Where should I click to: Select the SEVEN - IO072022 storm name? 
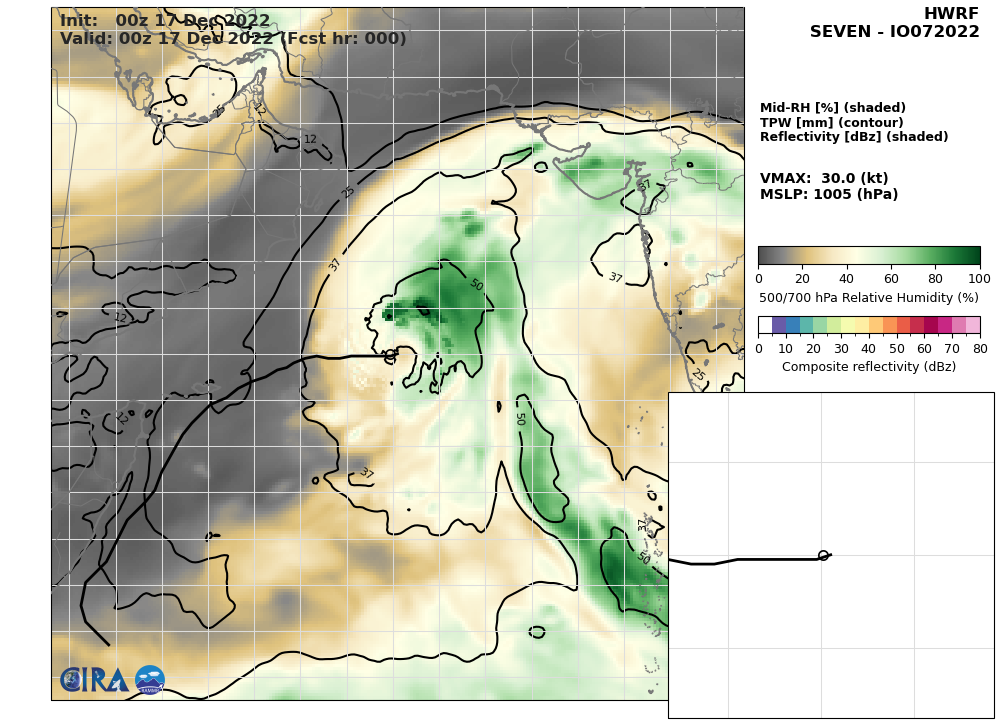894,32
